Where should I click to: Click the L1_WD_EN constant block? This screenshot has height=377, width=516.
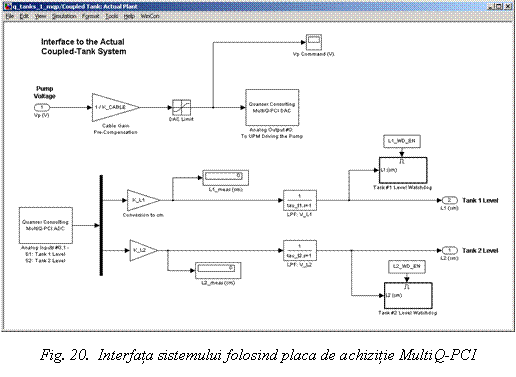click(x=402, y=141)
